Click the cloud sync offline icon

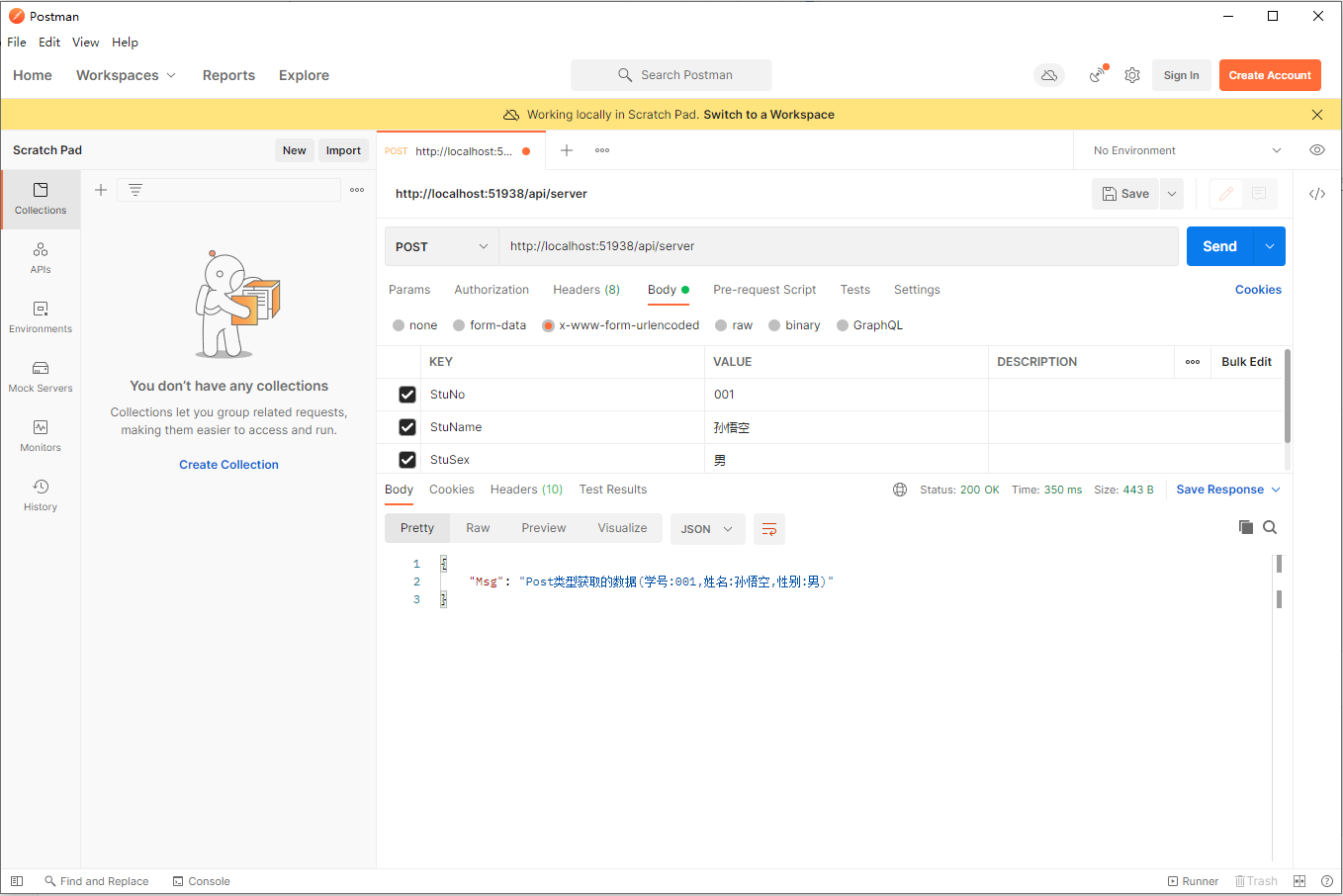pos(1049,75)
